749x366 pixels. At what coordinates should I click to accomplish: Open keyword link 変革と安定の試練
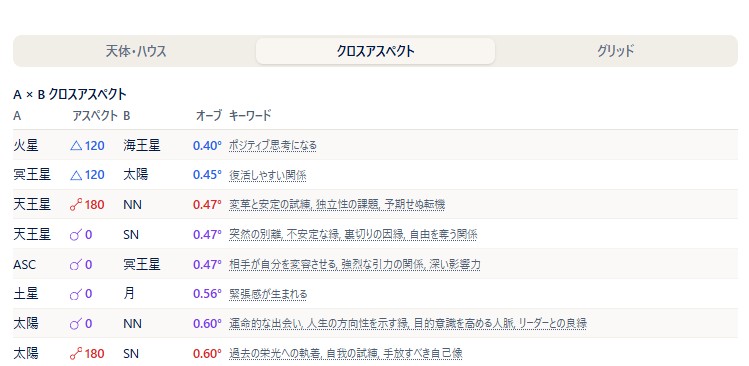[270, 205]
